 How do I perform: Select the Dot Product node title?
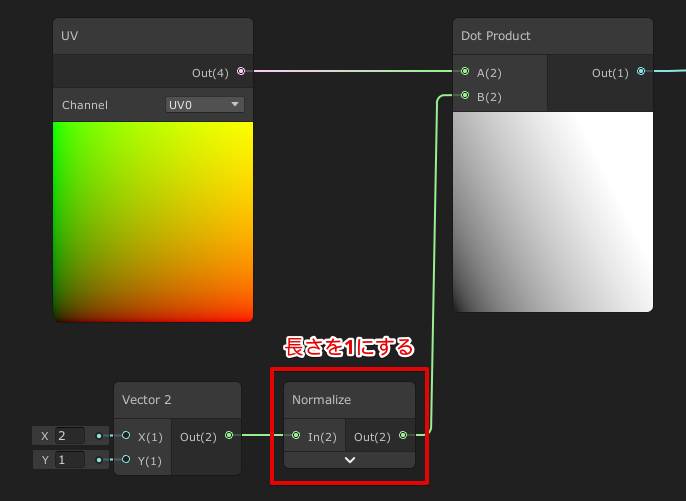point(495,36)
